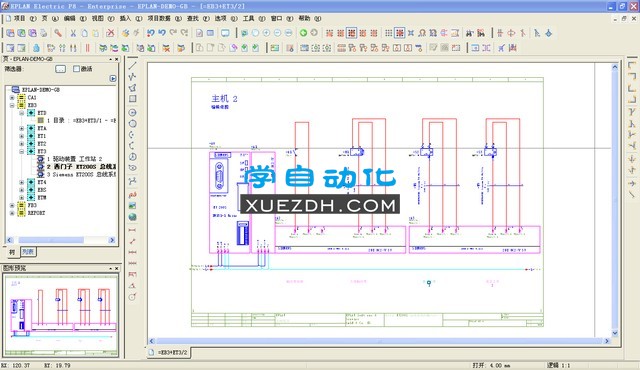Open the 项目 (Project) menu
Screen dimensions: 640x370
[x=25, y=19]
